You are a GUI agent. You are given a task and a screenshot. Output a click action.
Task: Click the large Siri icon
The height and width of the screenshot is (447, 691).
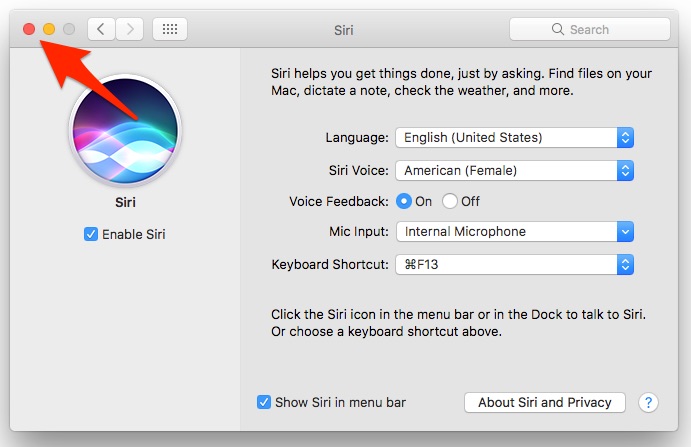[124, 126]
